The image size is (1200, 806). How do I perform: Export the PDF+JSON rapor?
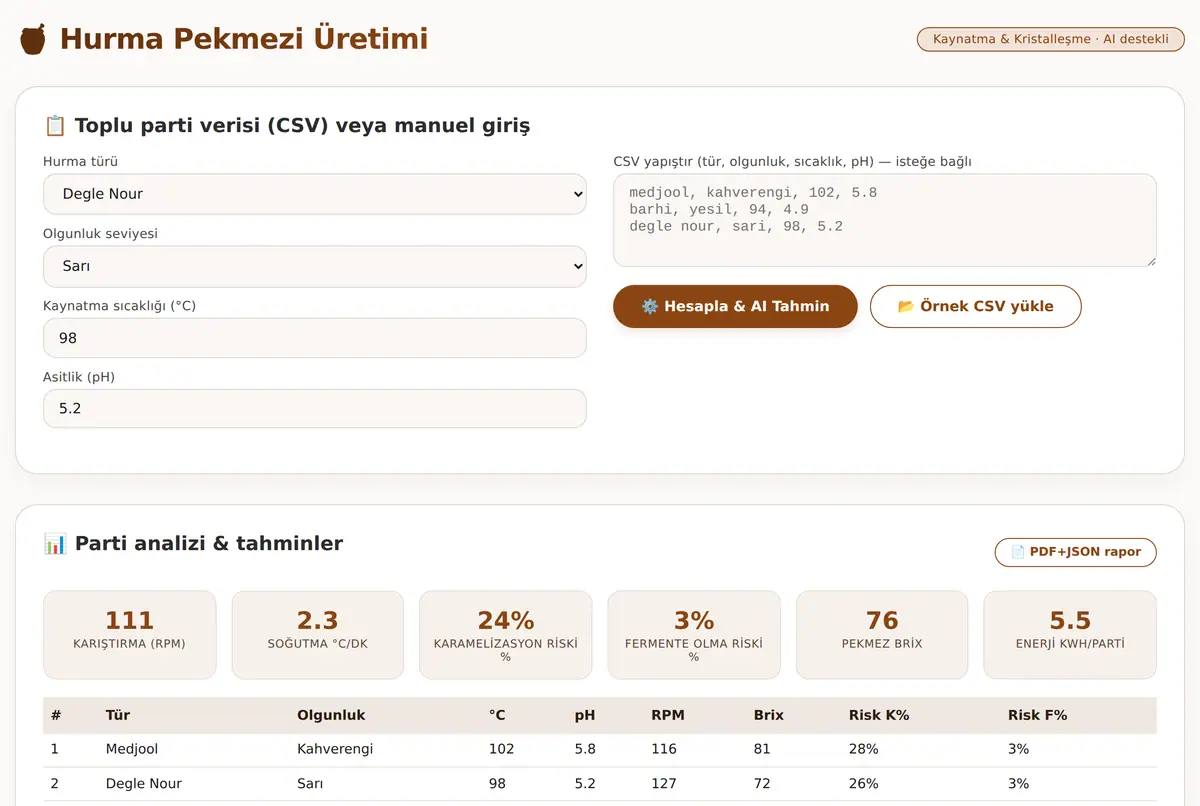1075,552
